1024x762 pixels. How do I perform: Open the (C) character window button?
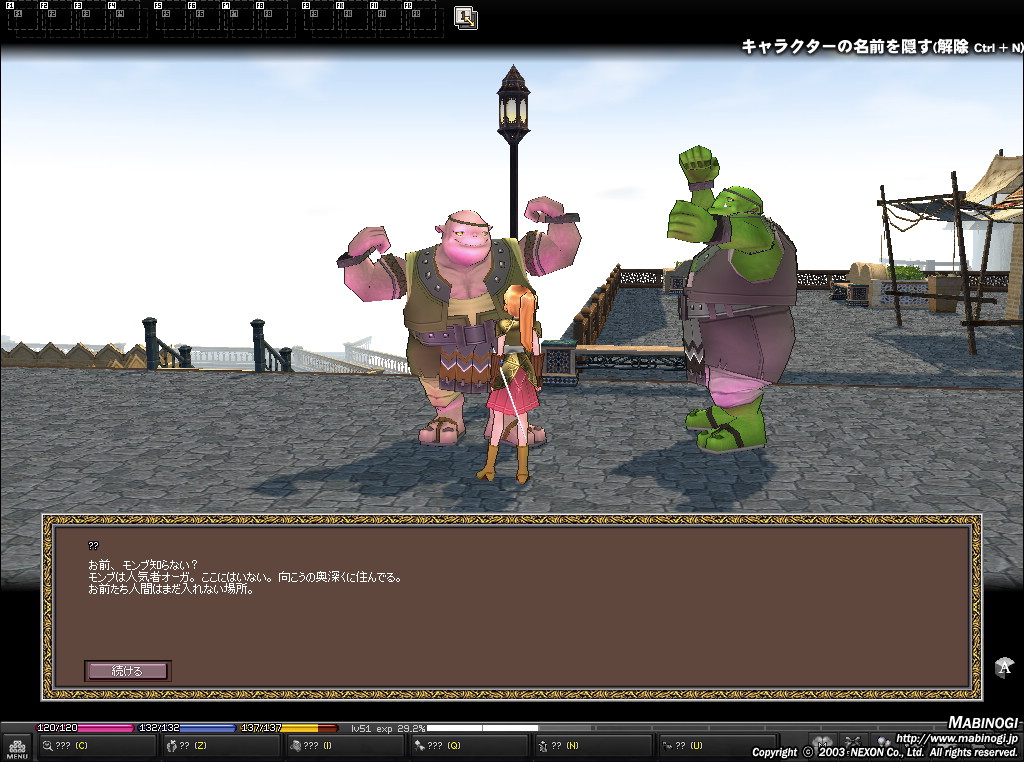96,745
